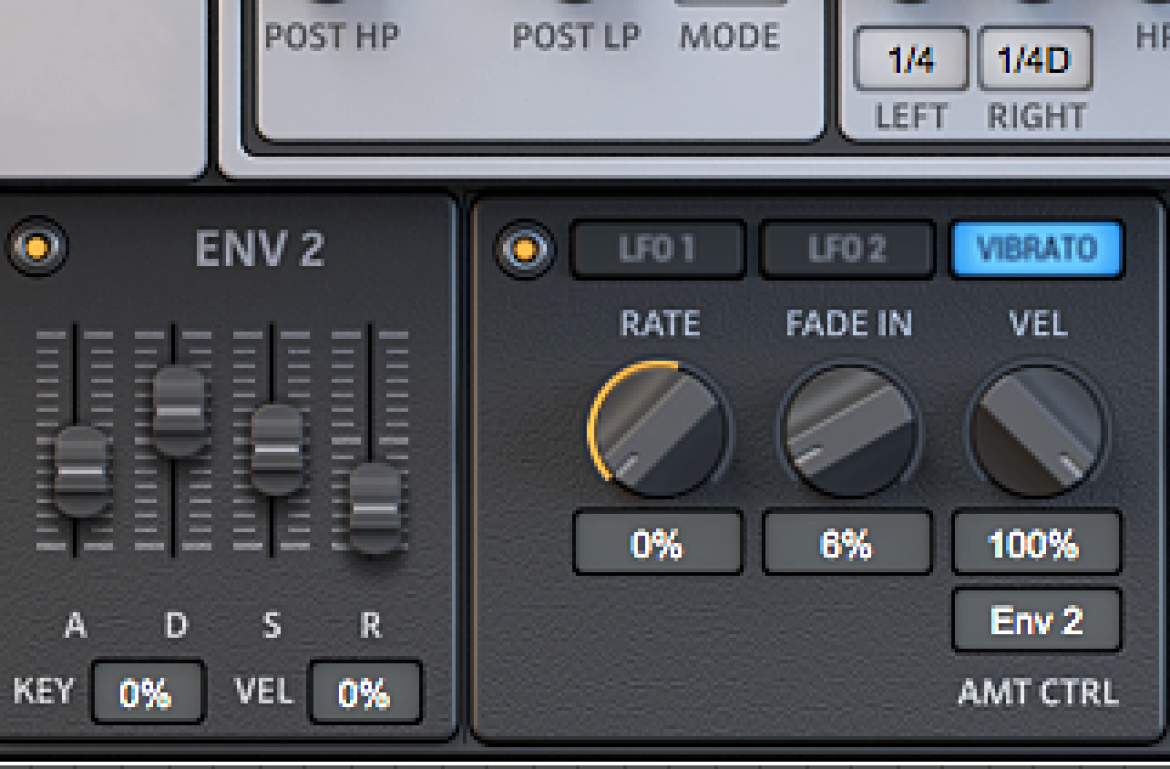Click the Decay slider handle in ENV 2
The image size is (1170, 769).
click(179, 411)
